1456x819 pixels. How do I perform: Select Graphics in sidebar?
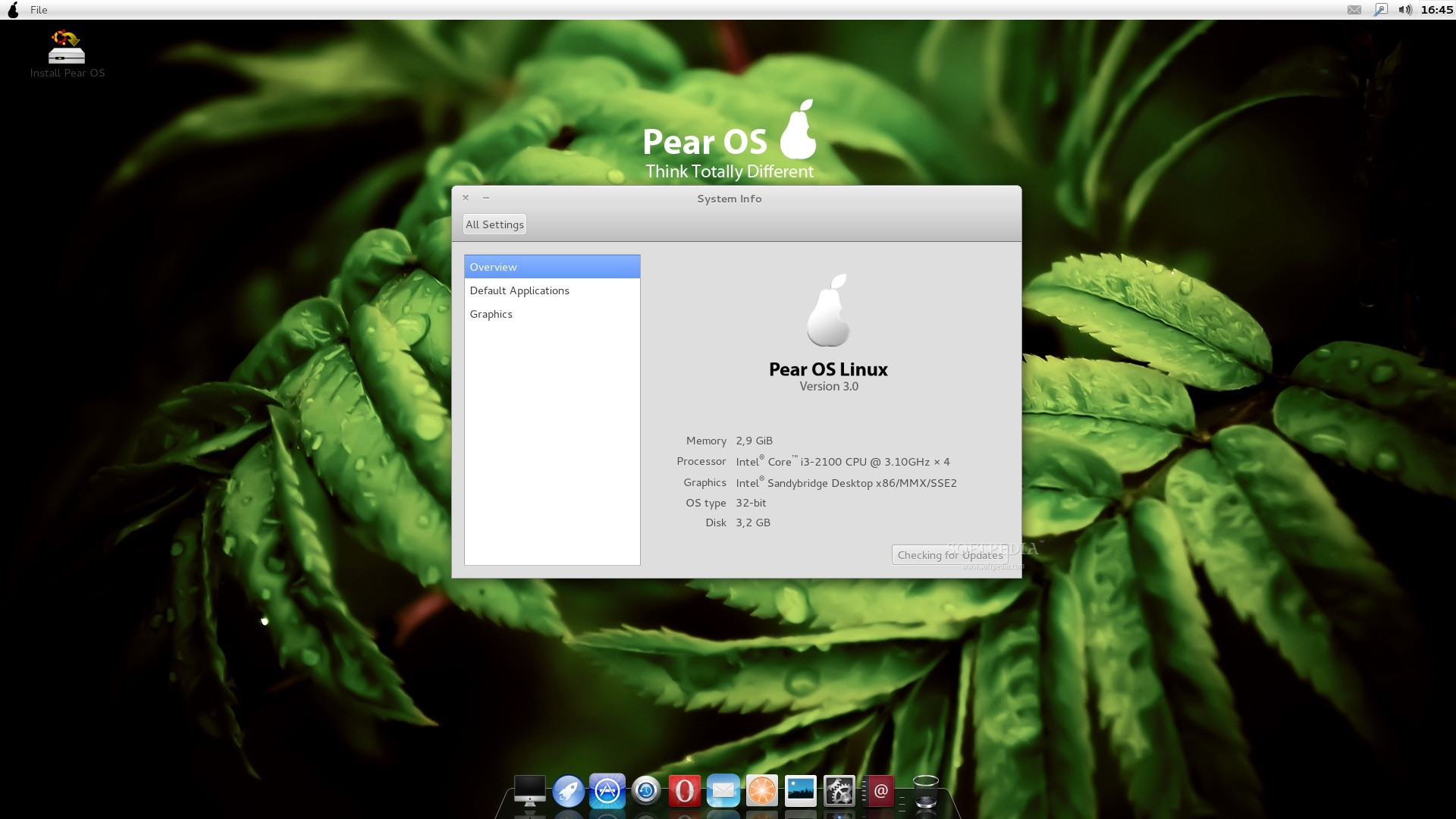point(552,314)
